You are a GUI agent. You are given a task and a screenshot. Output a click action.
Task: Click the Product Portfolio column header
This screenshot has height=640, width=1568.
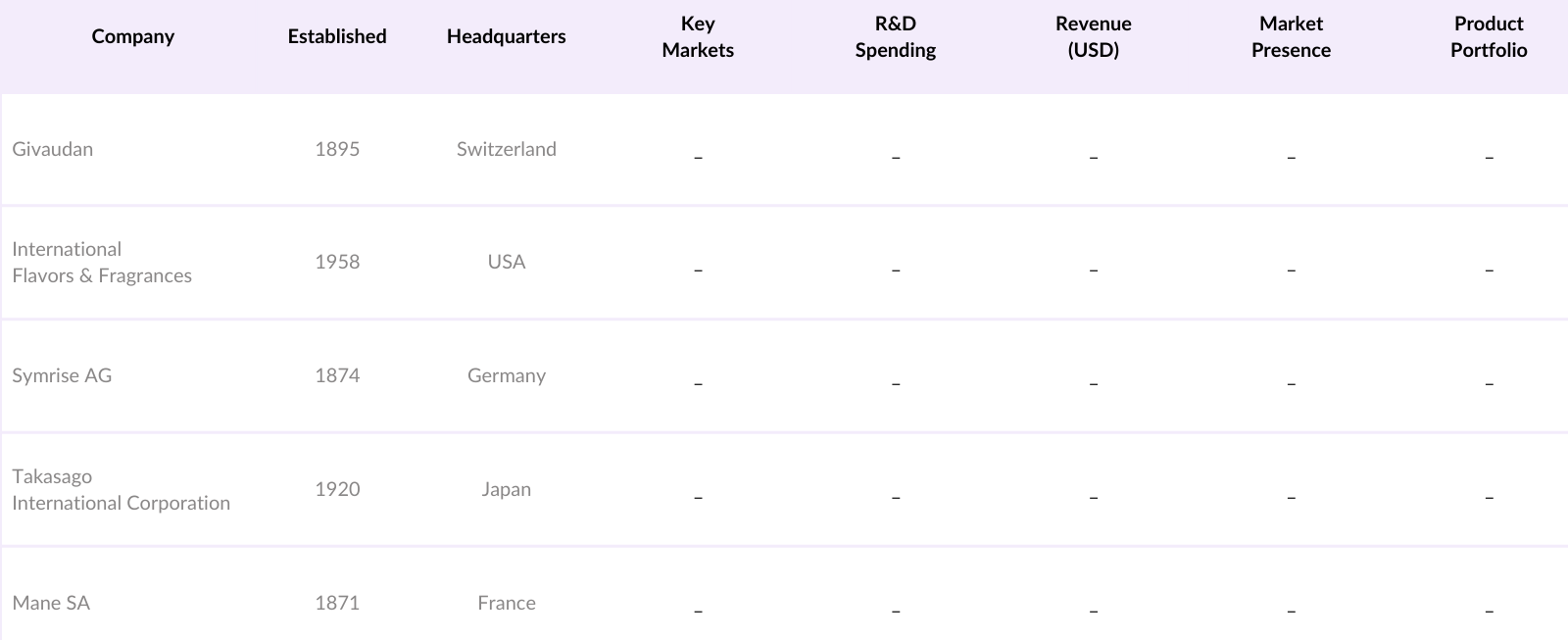click(x=1489, y=37)
